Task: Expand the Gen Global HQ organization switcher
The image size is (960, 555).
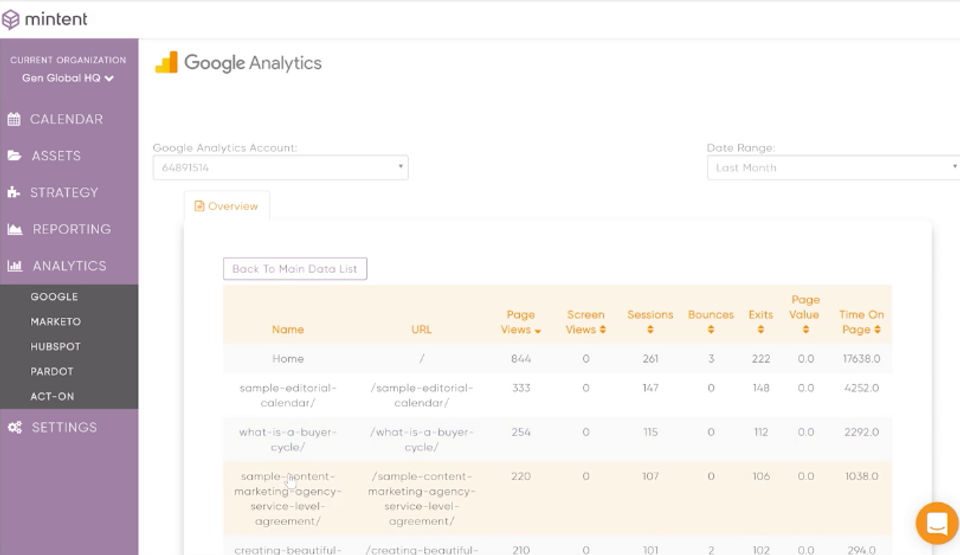Action: (67, 78)
